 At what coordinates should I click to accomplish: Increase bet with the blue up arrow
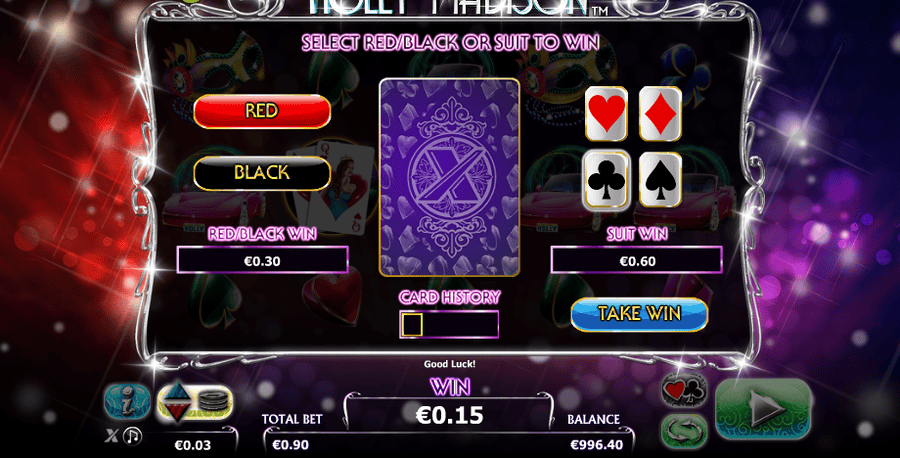tap(177, 390)
